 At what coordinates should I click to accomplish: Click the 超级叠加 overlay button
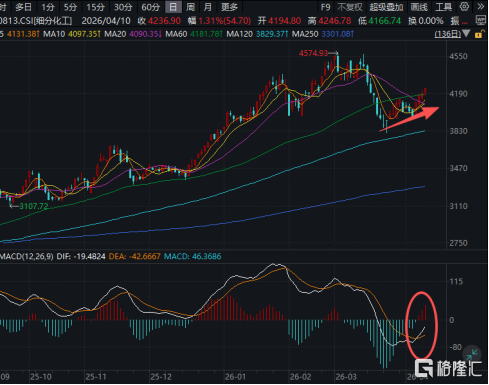point(386,7)
